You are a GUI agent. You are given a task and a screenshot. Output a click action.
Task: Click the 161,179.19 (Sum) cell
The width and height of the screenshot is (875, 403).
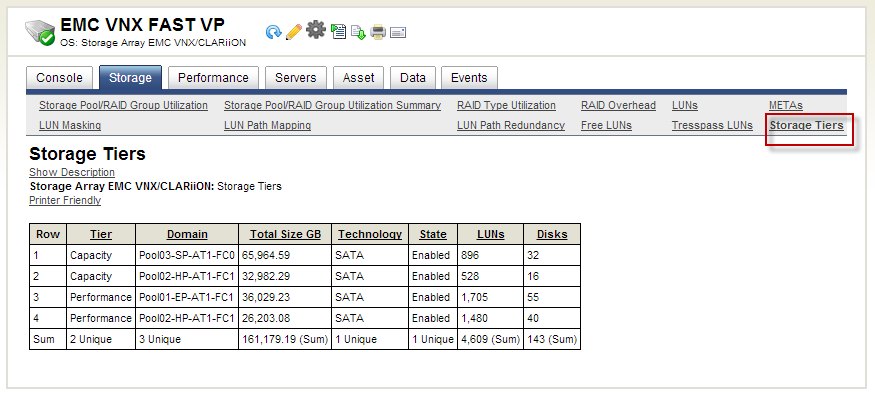285,339
